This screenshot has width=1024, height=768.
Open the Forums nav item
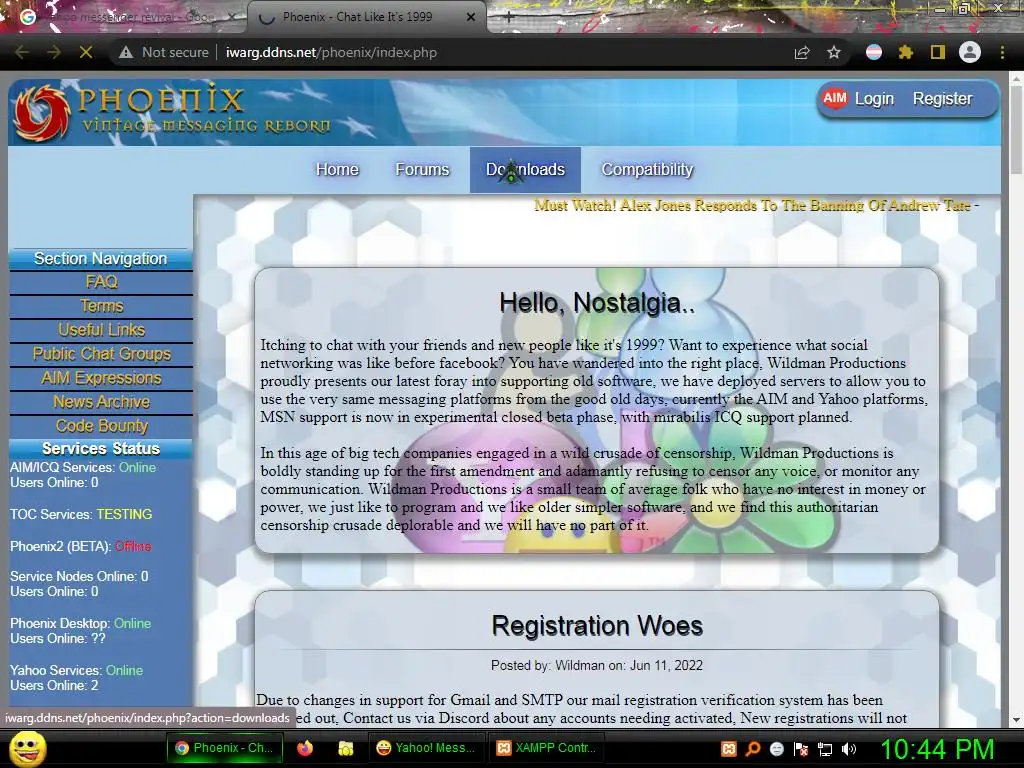[x=422, y=170]
